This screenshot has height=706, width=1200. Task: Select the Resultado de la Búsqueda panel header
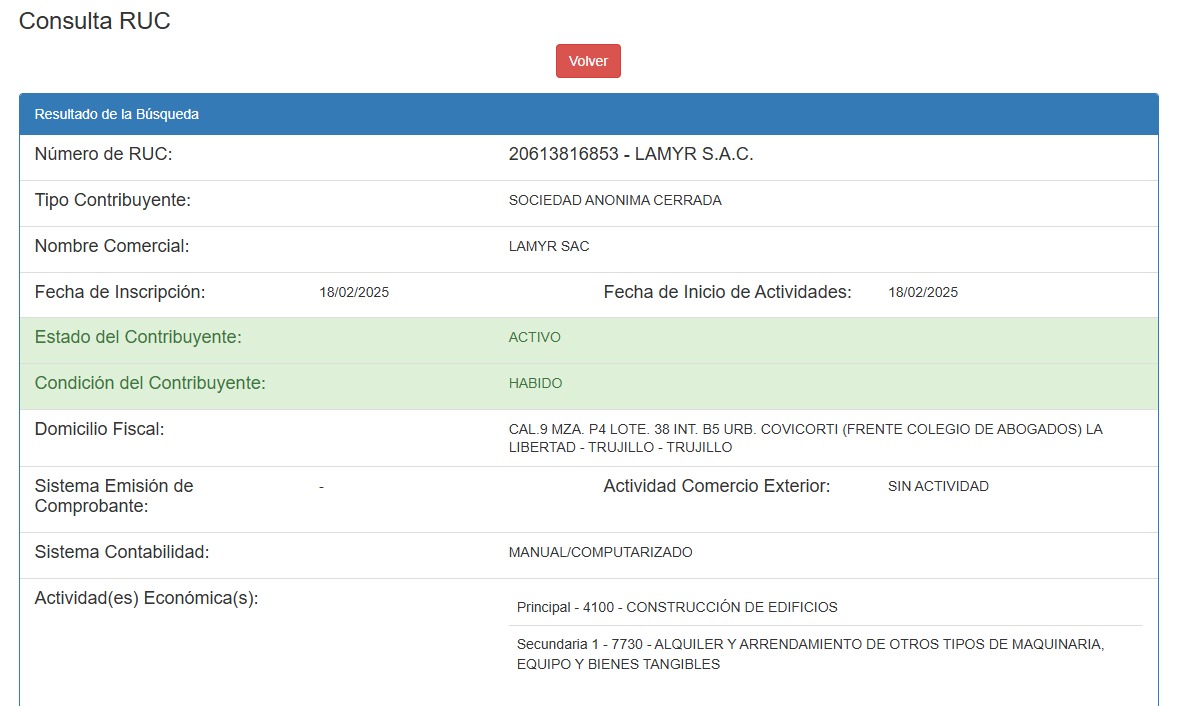(117, 114)
